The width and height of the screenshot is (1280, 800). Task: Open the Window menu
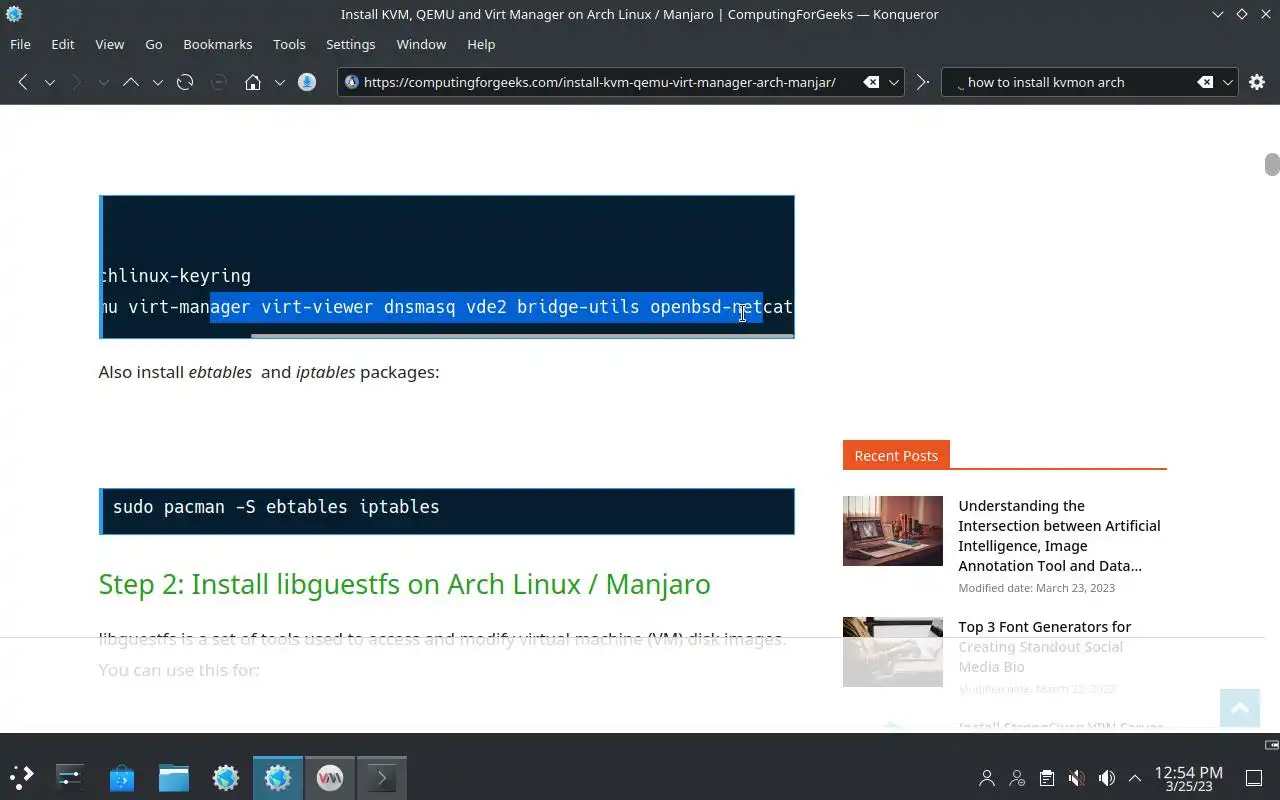pyautogui.click(x=421, y=44)
